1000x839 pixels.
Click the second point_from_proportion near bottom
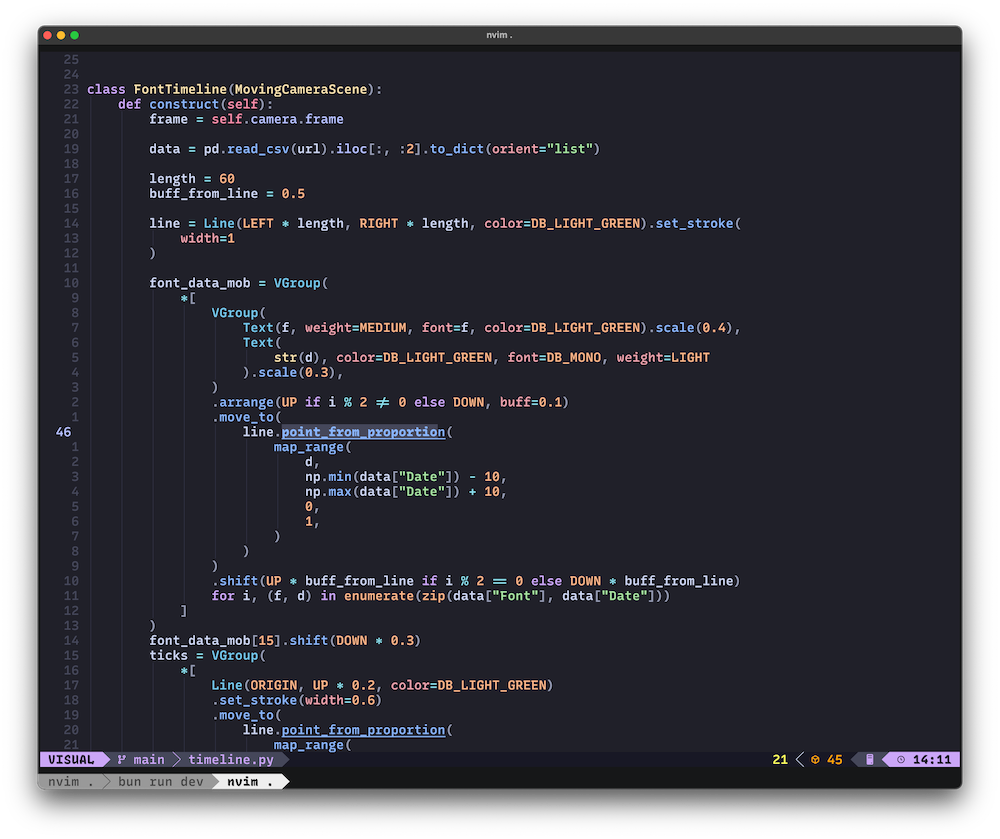tap(364, 729)
